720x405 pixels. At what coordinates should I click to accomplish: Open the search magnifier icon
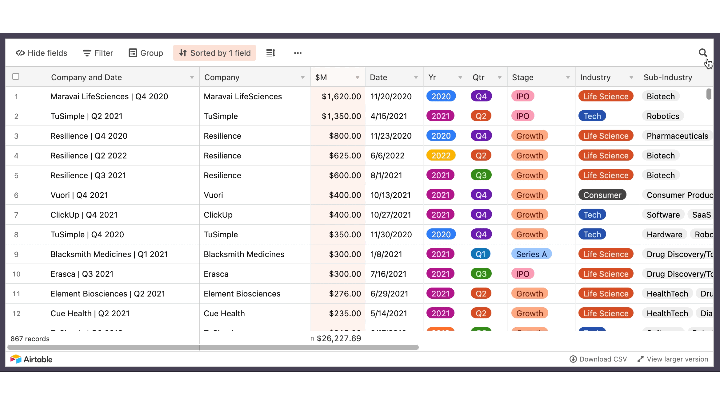[703, 53]
